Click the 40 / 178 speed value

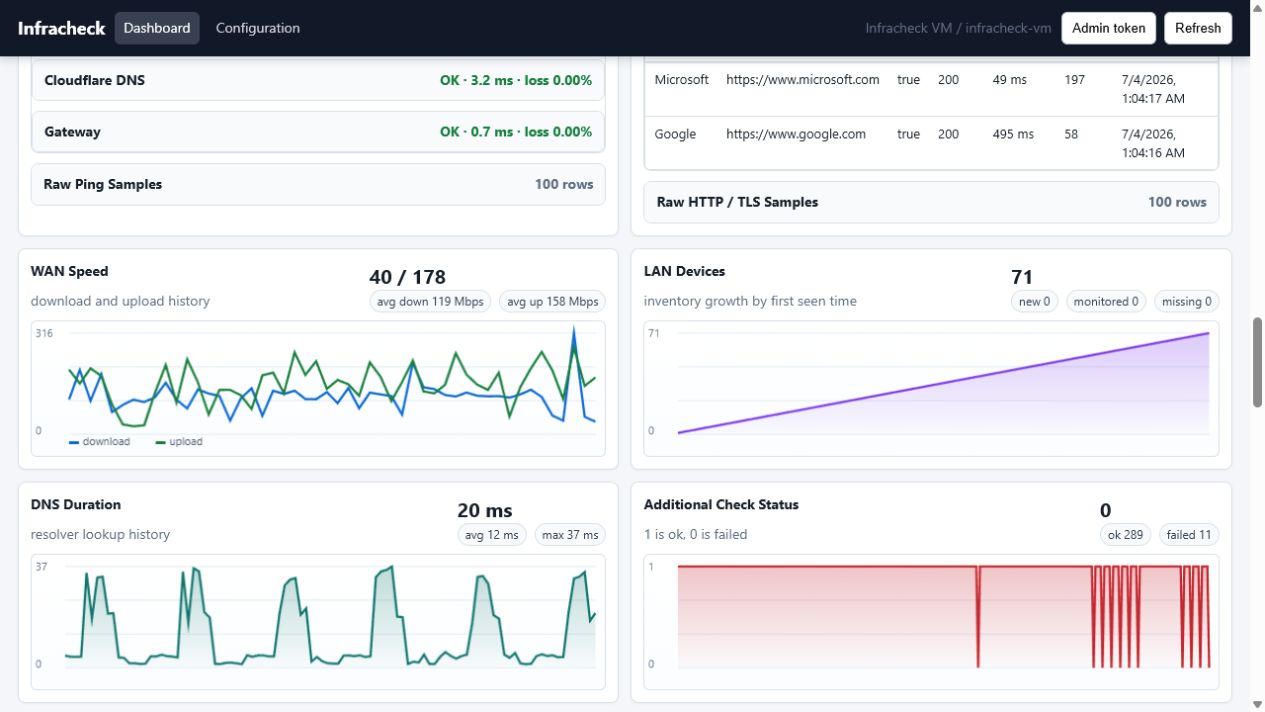coord(407,277)
